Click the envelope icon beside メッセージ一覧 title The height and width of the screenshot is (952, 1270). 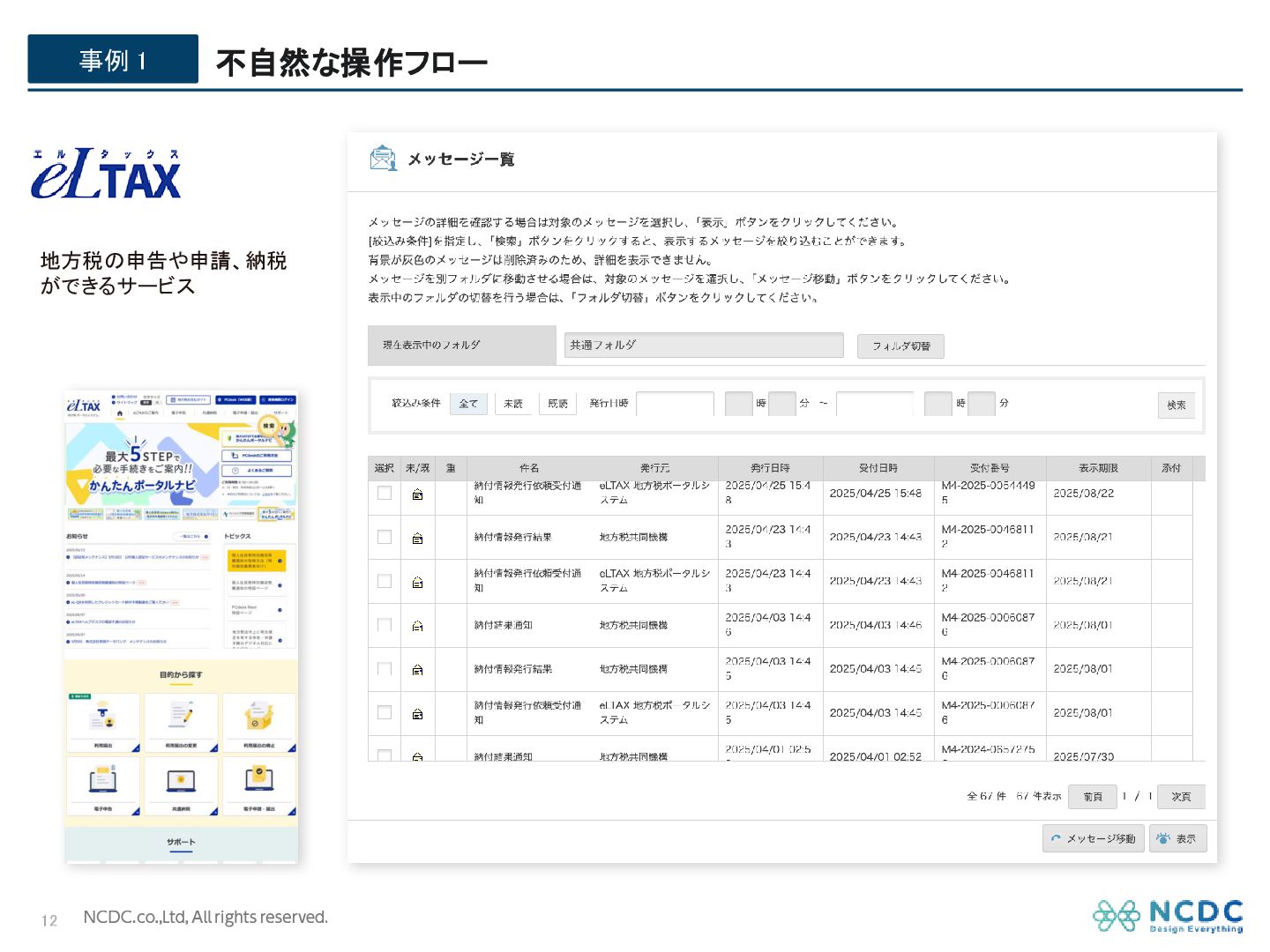coord(383,159)
